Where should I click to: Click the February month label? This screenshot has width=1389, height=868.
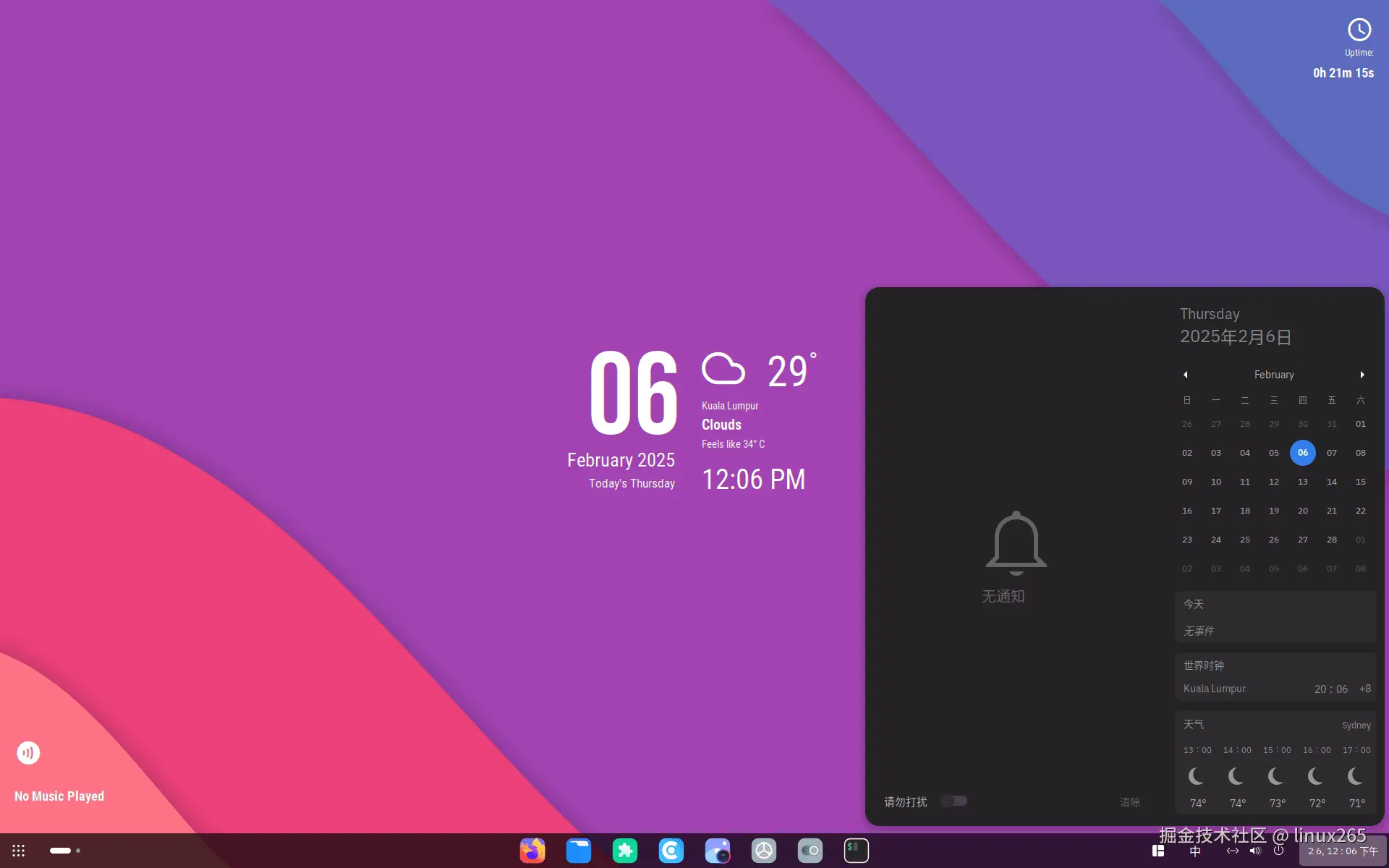point(1273,375)
